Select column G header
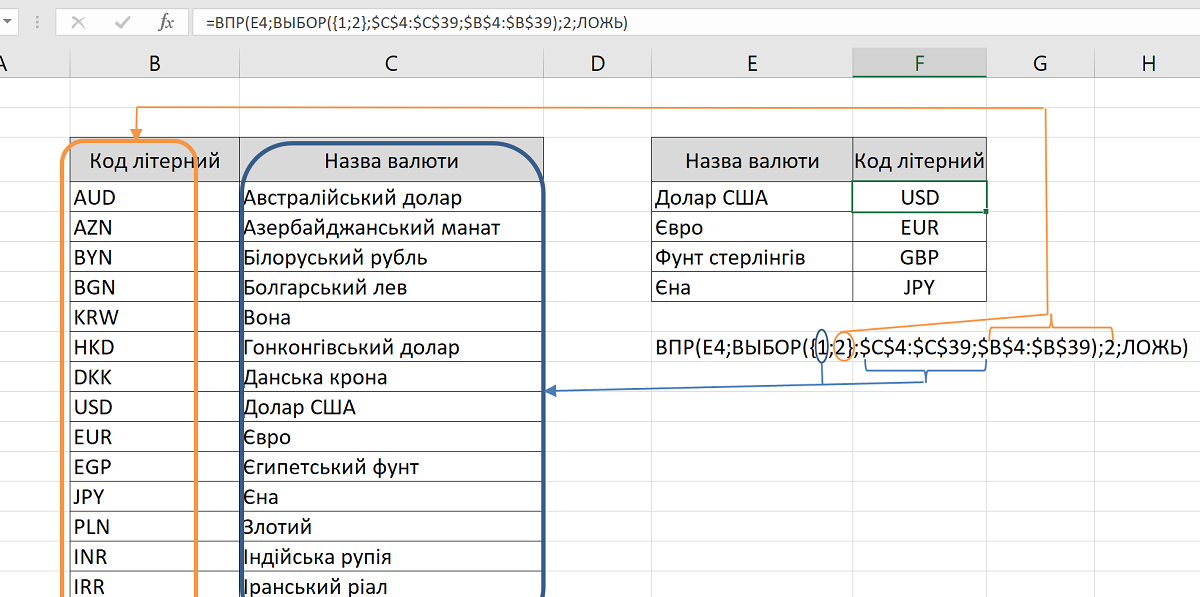Screen dimensions: 1200x597 pyautogui.click(x=1040, y=63)
